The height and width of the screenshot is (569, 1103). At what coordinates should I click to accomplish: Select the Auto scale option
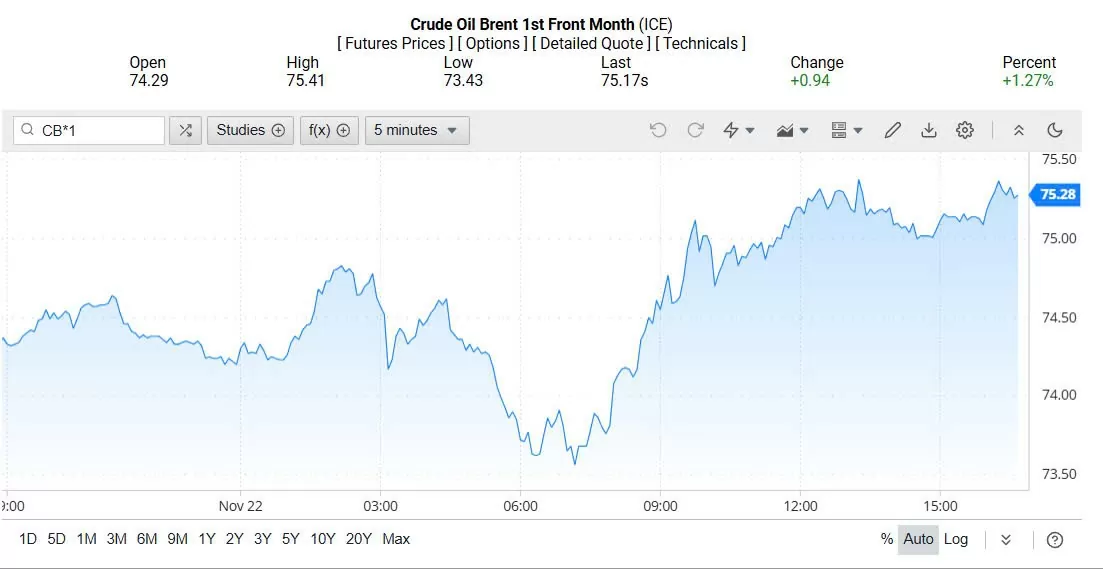[x=918, y=539]
